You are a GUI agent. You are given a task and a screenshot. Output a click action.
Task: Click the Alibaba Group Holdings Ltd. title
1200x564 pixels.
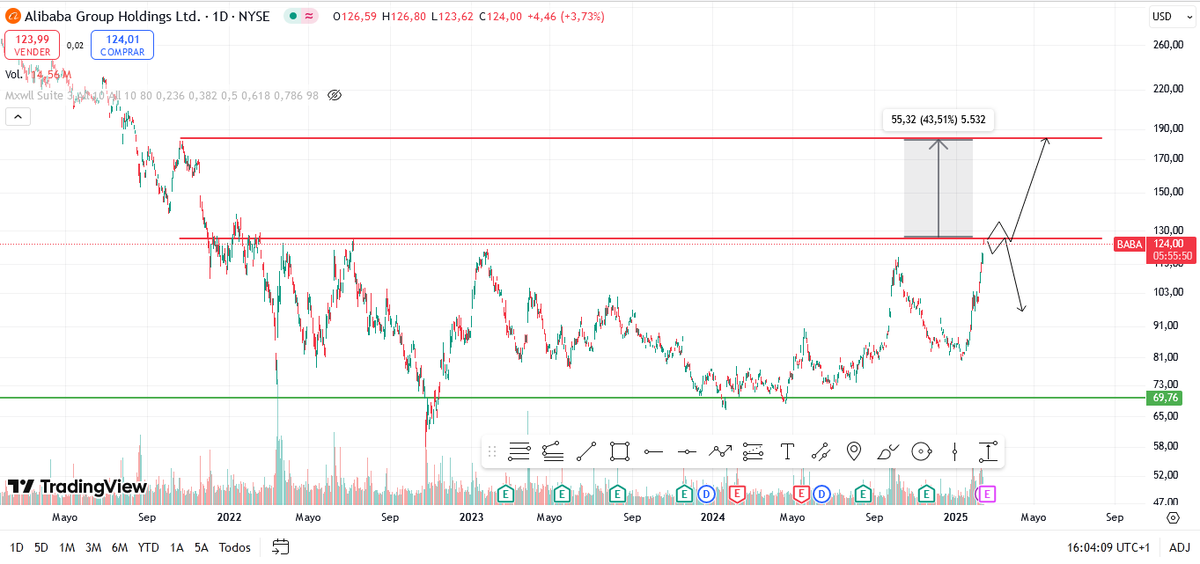coord(114,16)
